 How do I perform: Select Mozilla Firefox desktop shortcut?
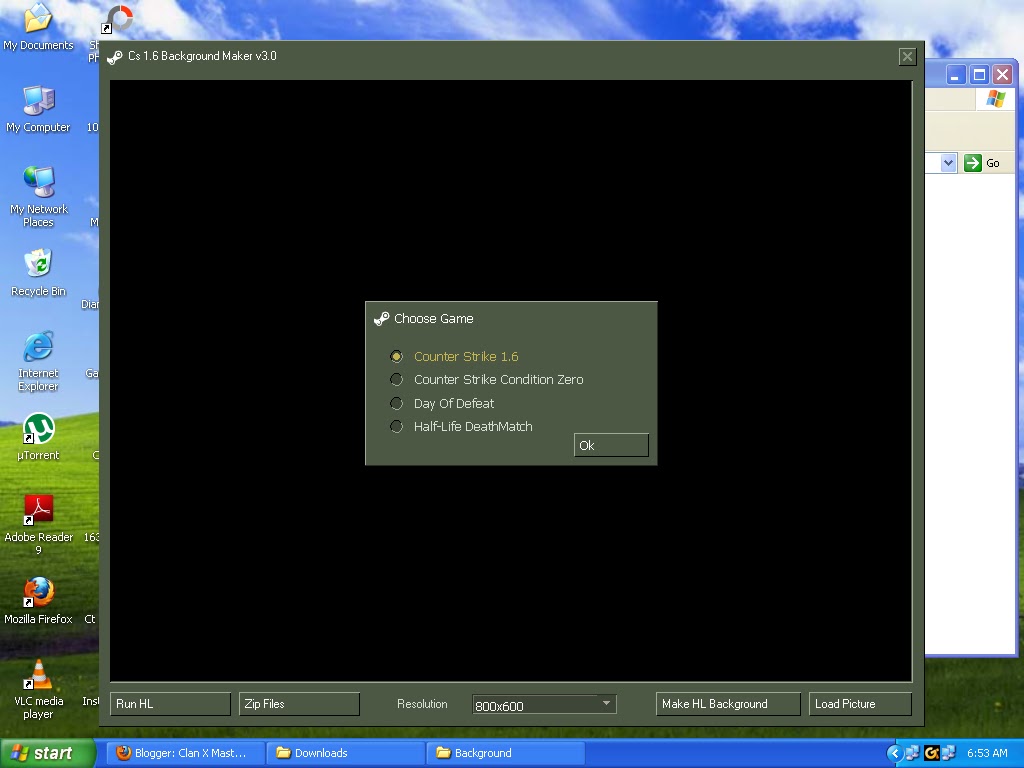[38, 601]
